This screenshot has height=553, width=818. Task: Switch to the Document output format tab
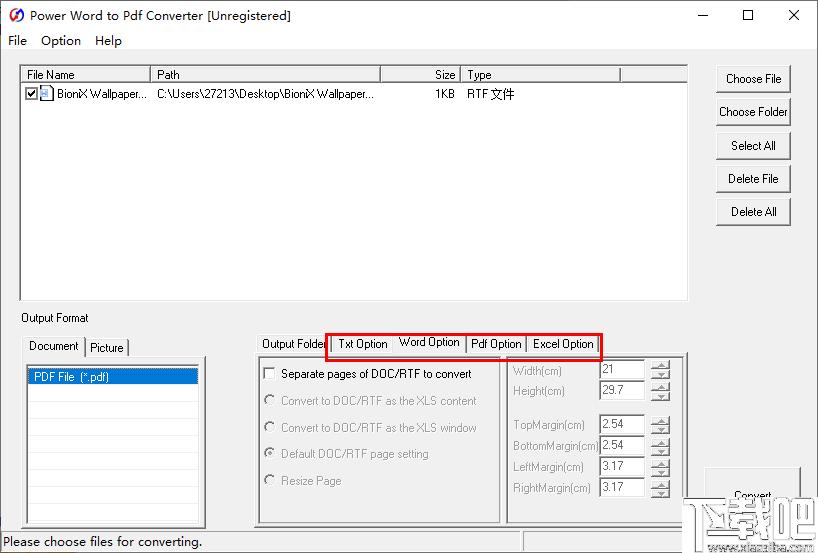tap(53, 346)
